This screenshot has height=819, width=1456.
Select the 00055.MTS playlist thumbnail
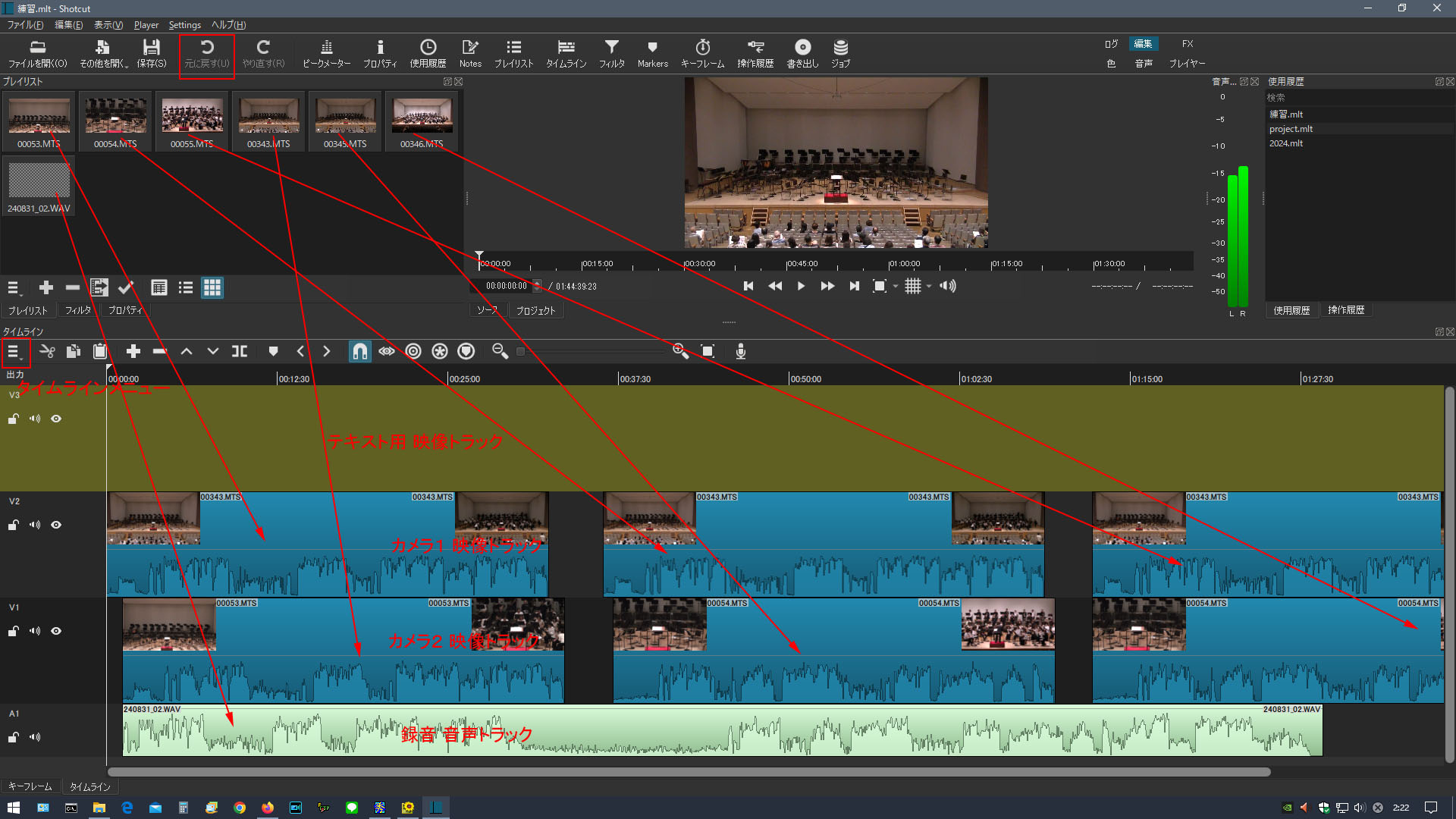pos(192,121)
